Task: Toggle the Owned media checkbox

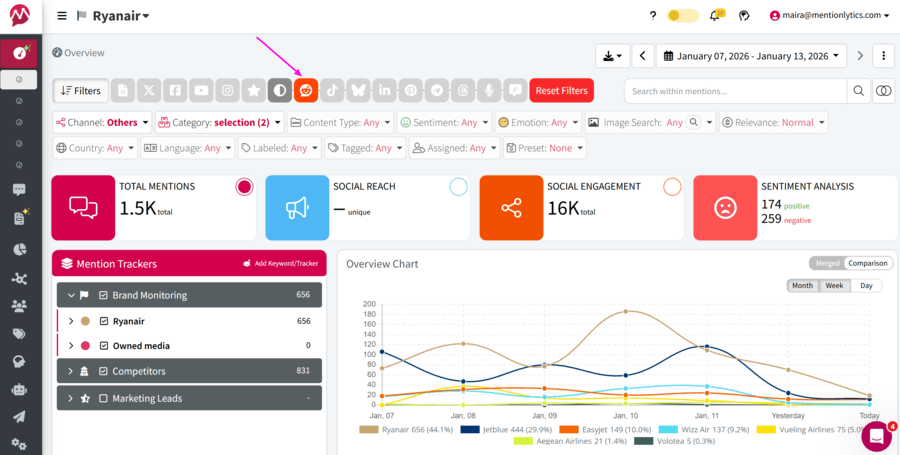Action: click(x=104, y=346)
